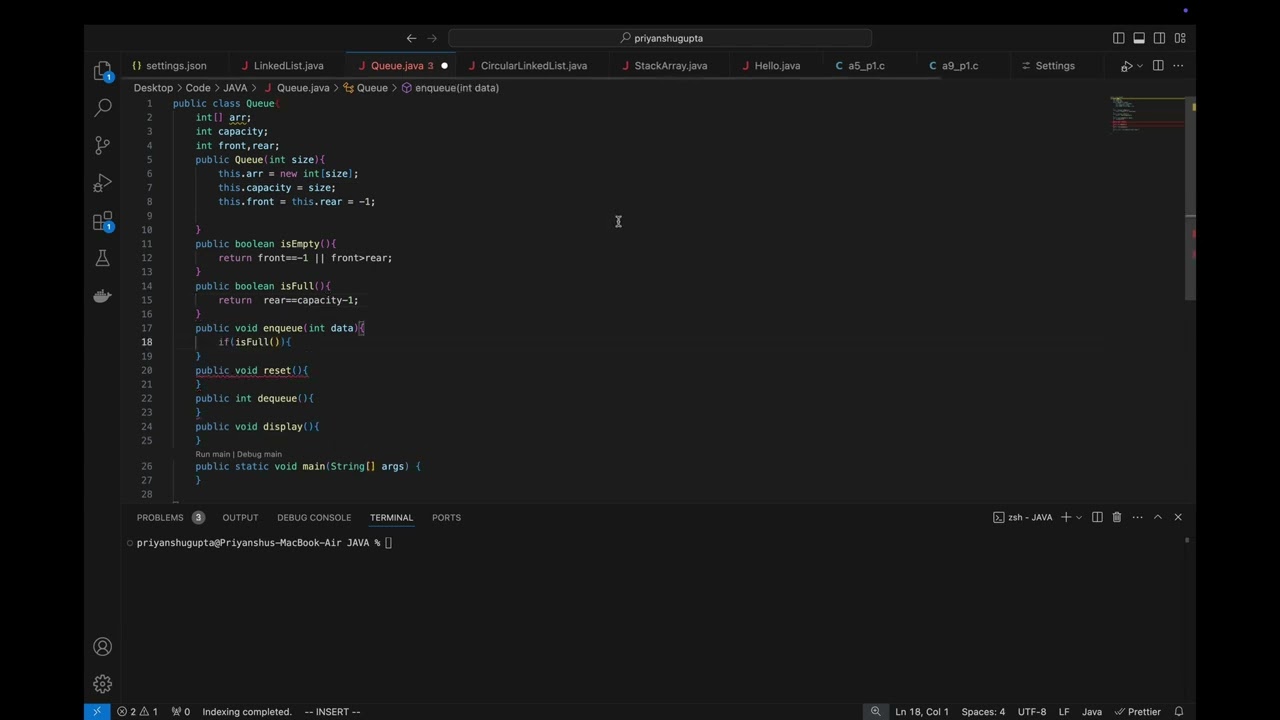The height and width of the screenshot is (720, 1280).
Task: Show the Ports panel tab
Action: pos(446,517)
